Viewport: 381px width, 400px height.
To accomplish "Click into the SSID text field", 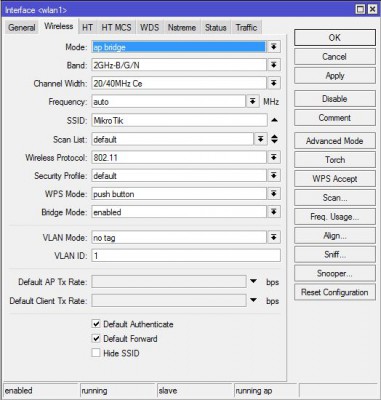I will coord(179,120).
